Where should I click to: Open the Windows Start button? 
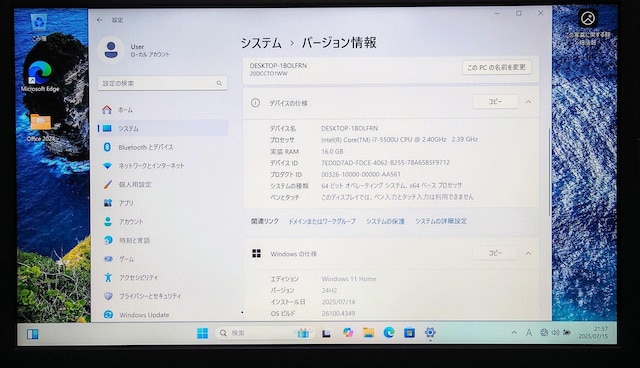(202, 333)
